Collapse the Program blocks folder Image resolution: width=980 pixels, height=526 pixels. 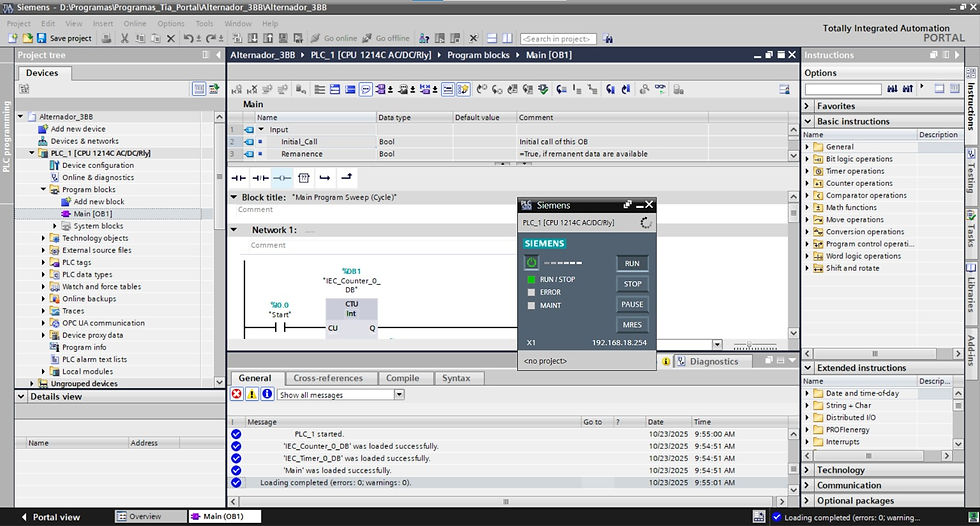pyautogui.click(x=43, y=189)
